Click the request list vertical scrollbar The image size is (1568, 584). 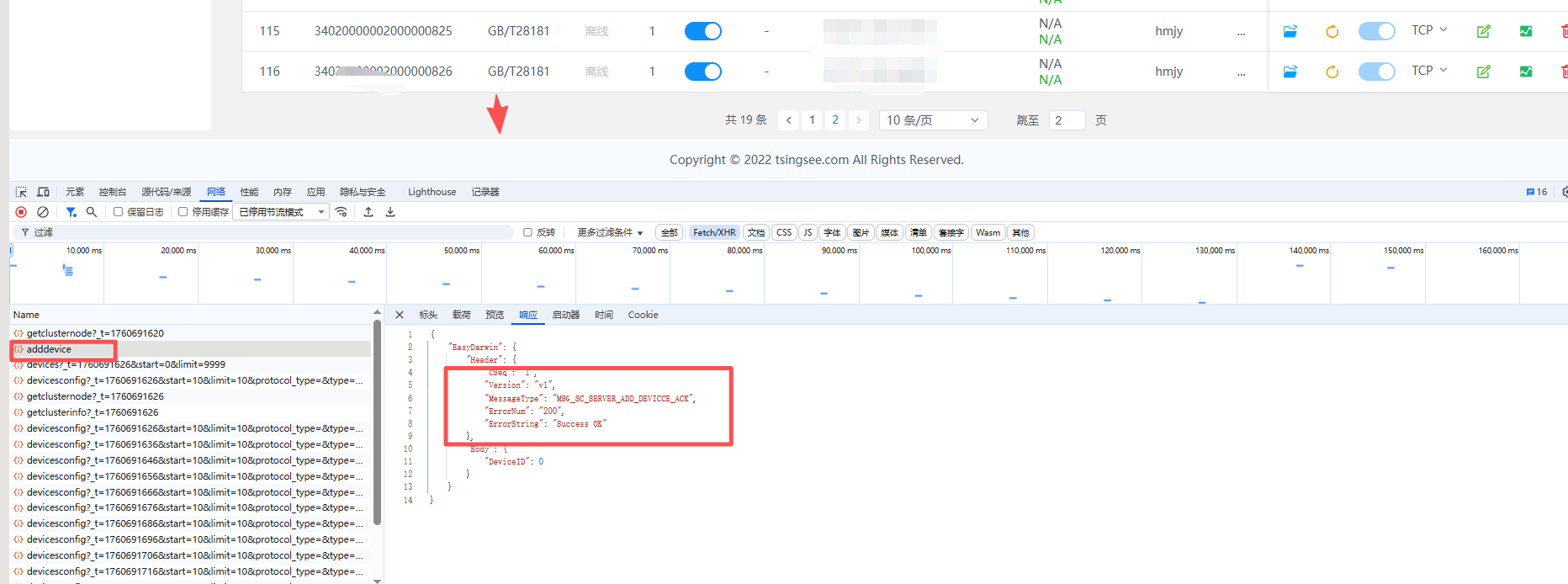(377, 421)
